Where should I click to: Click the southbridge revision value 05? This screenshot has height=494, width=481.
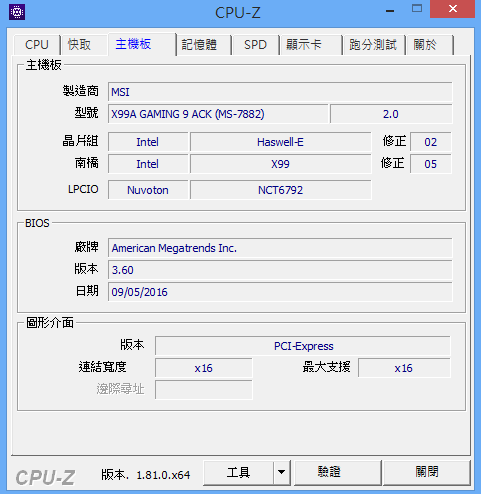[x=431, y=164]
